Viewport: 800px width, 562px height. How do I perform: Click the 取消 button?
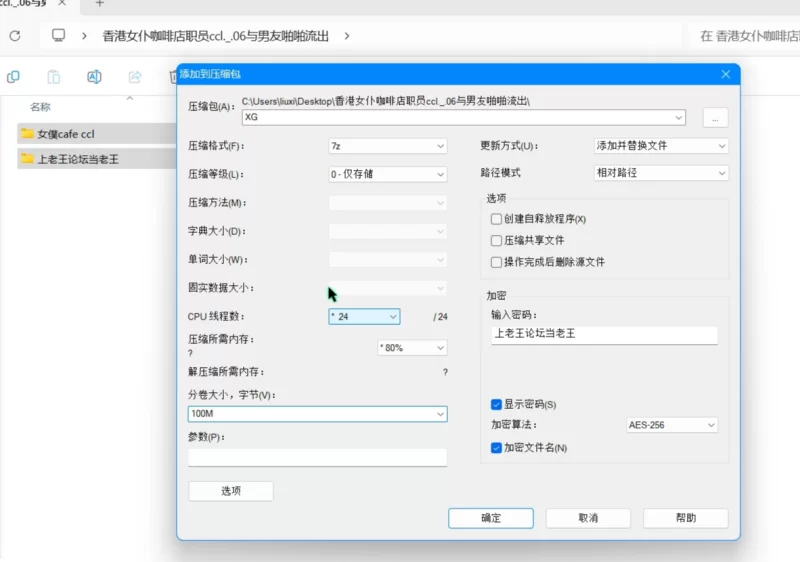588,518
